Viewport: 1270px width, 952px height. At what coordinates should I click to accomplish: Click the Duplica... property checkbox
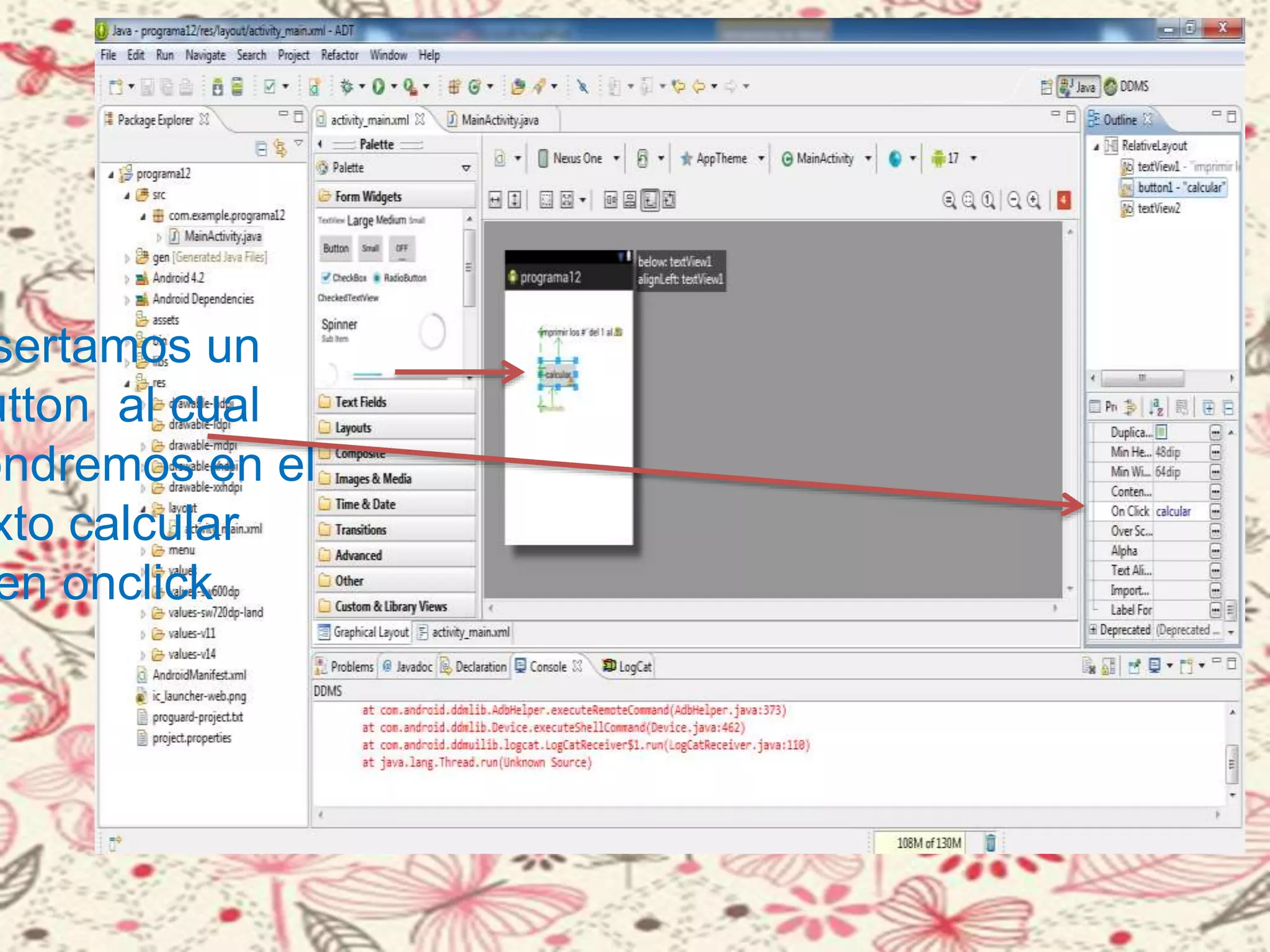1161,432
